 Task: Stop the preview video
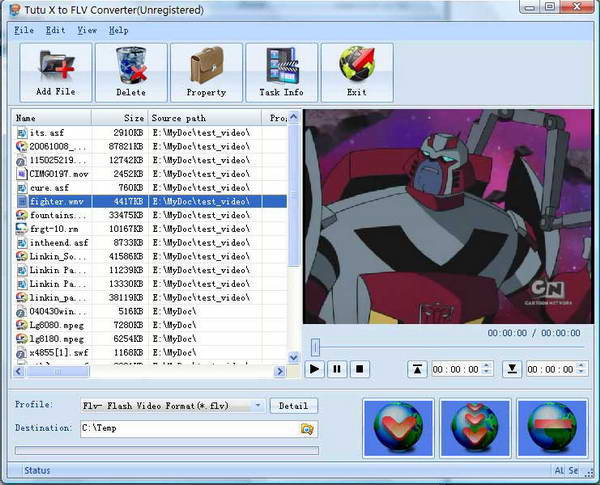[360, 369]
